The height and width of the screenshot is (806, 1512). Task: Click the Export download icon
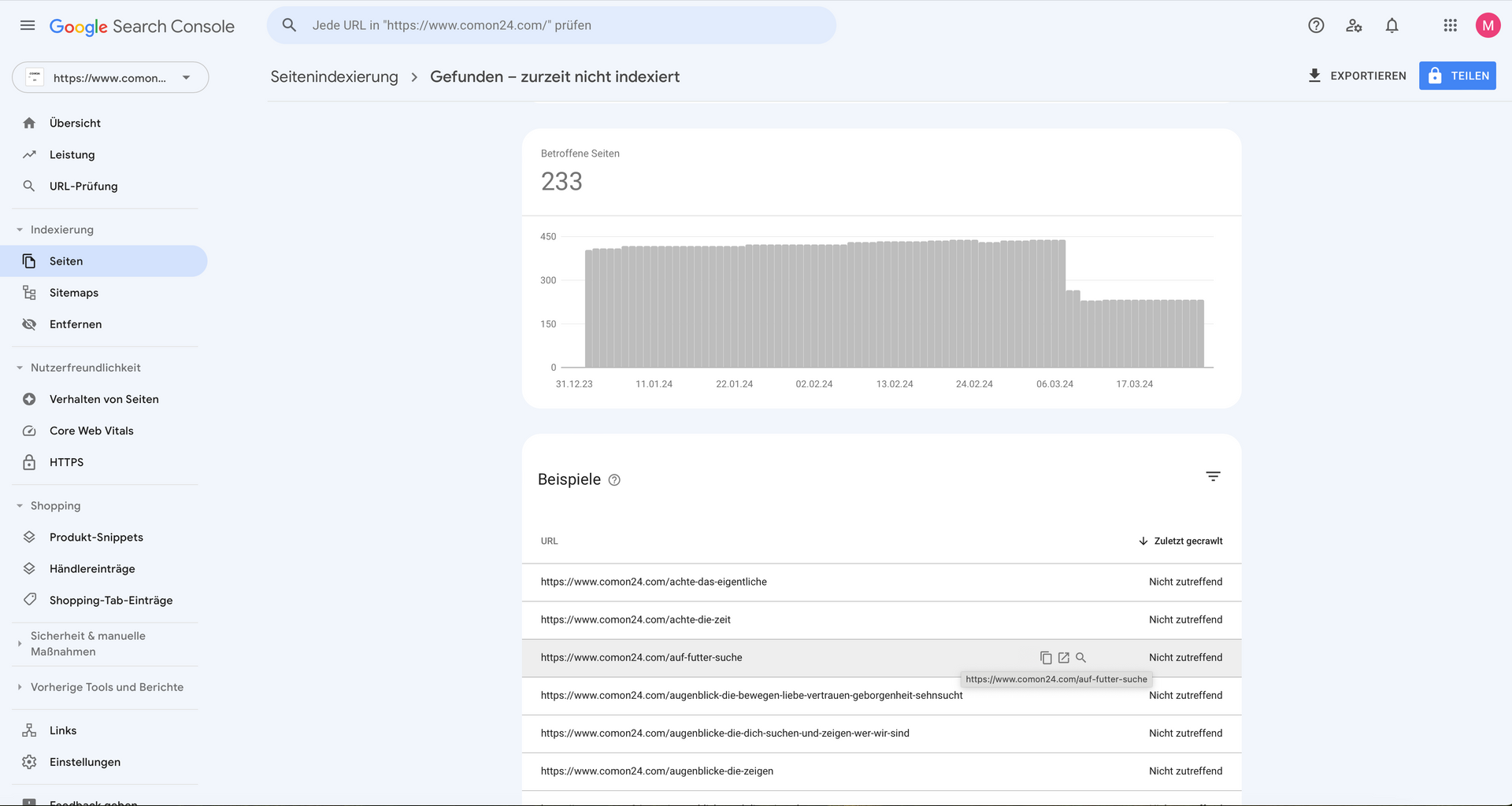coord(1314,76)
